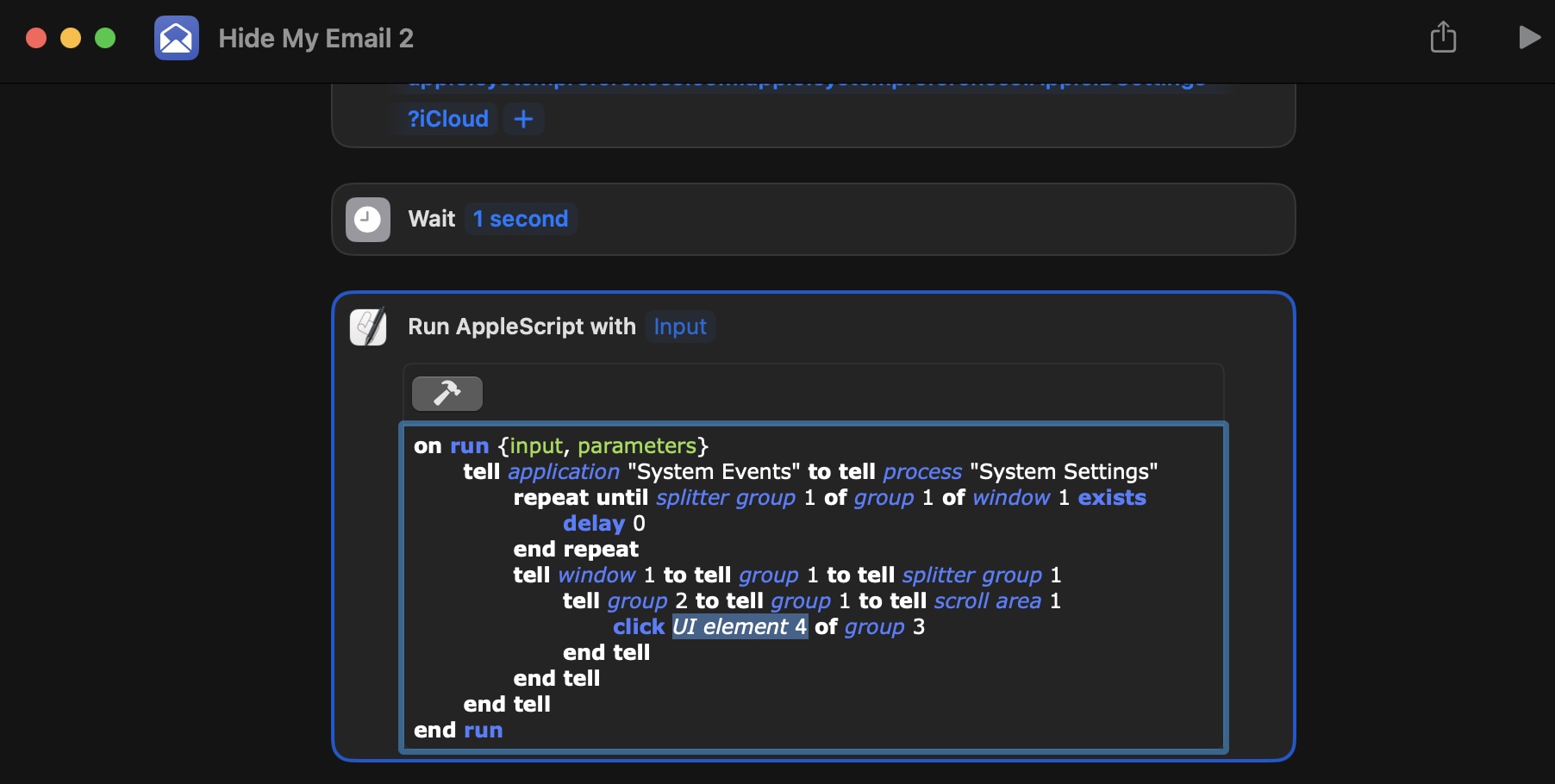Click the 'exists' keyword in the script
The width and height of the screenshot is (1555, 784).
click(1112, 497)
